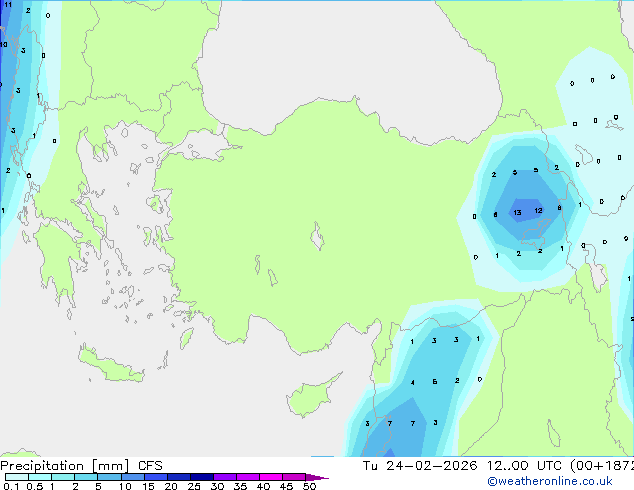
Task: Click the 'CFS' model label
Action: point(150,466)
